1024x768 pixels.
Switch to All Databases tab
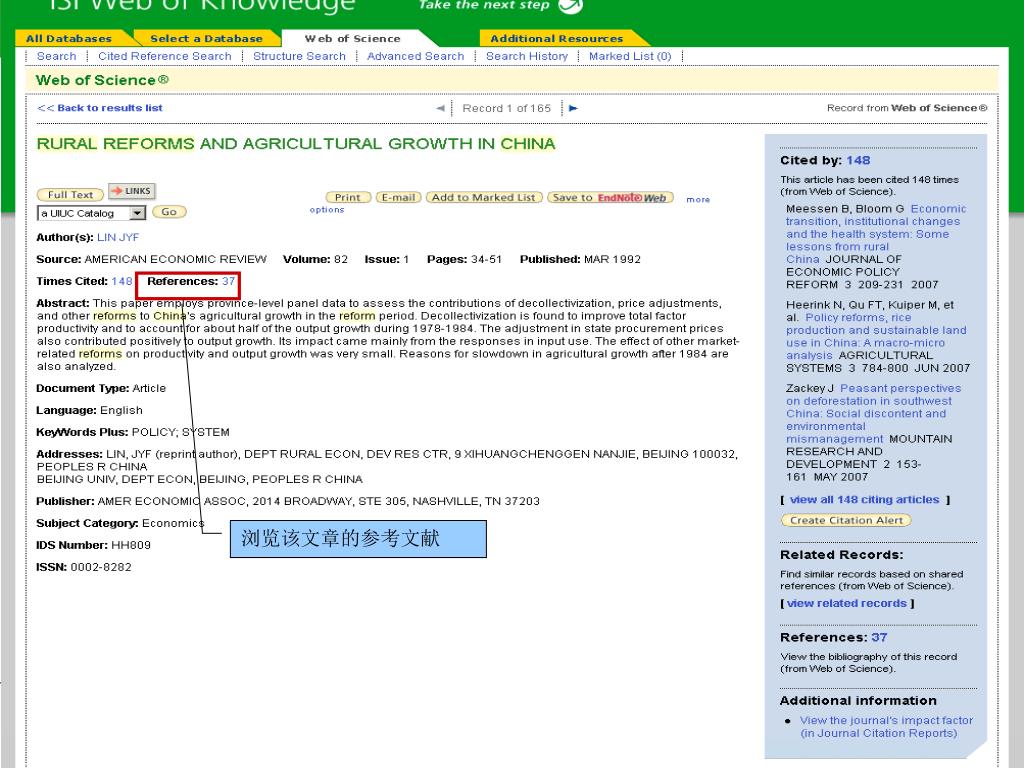pos(69,39)
